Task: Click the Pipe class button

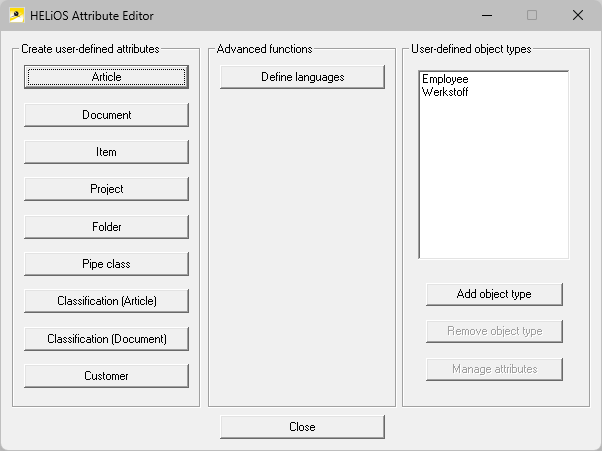Action: point(106,264)
